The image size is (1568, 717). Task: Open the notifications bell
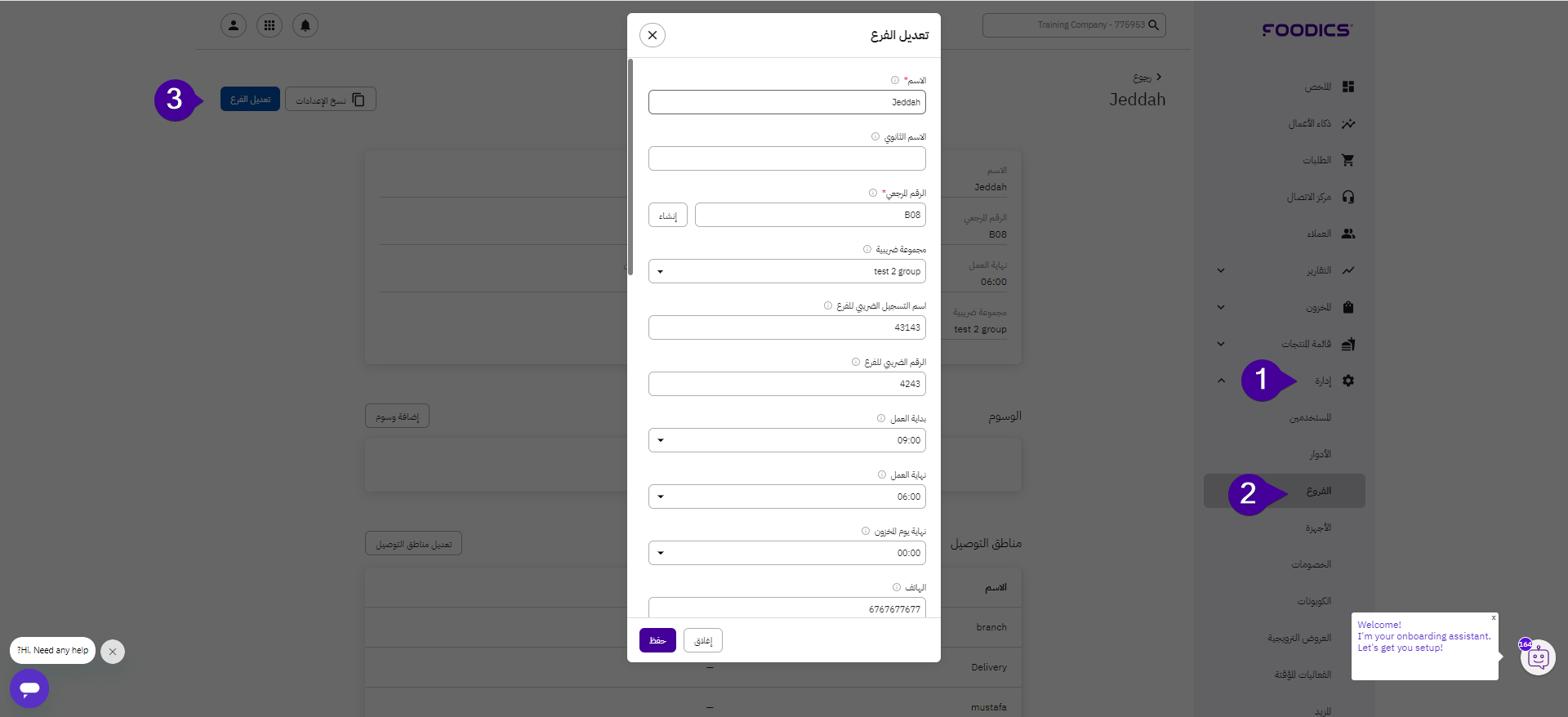[x=305, y=25]
